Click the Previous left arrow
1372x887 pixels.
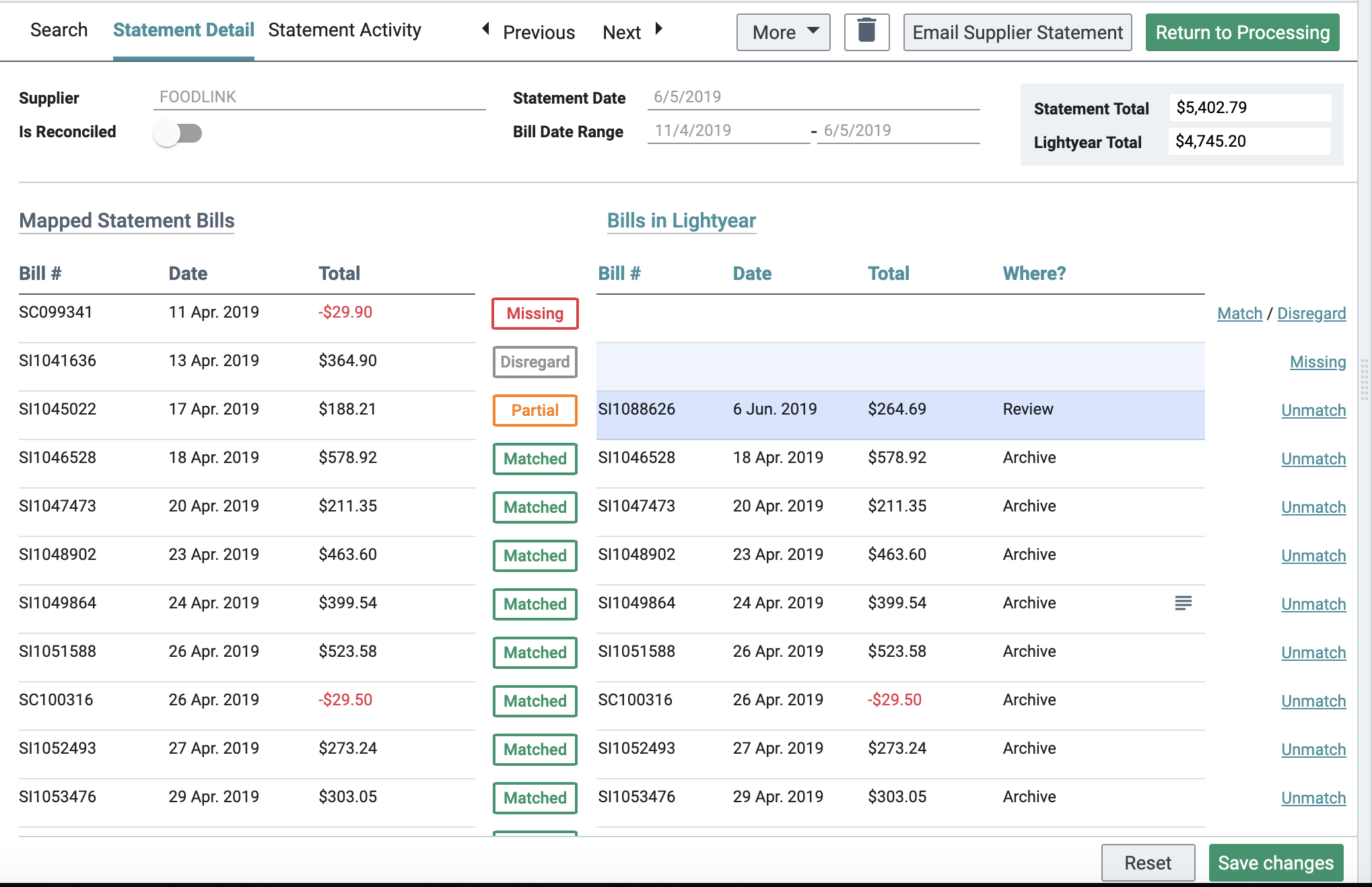pos(486,29)
